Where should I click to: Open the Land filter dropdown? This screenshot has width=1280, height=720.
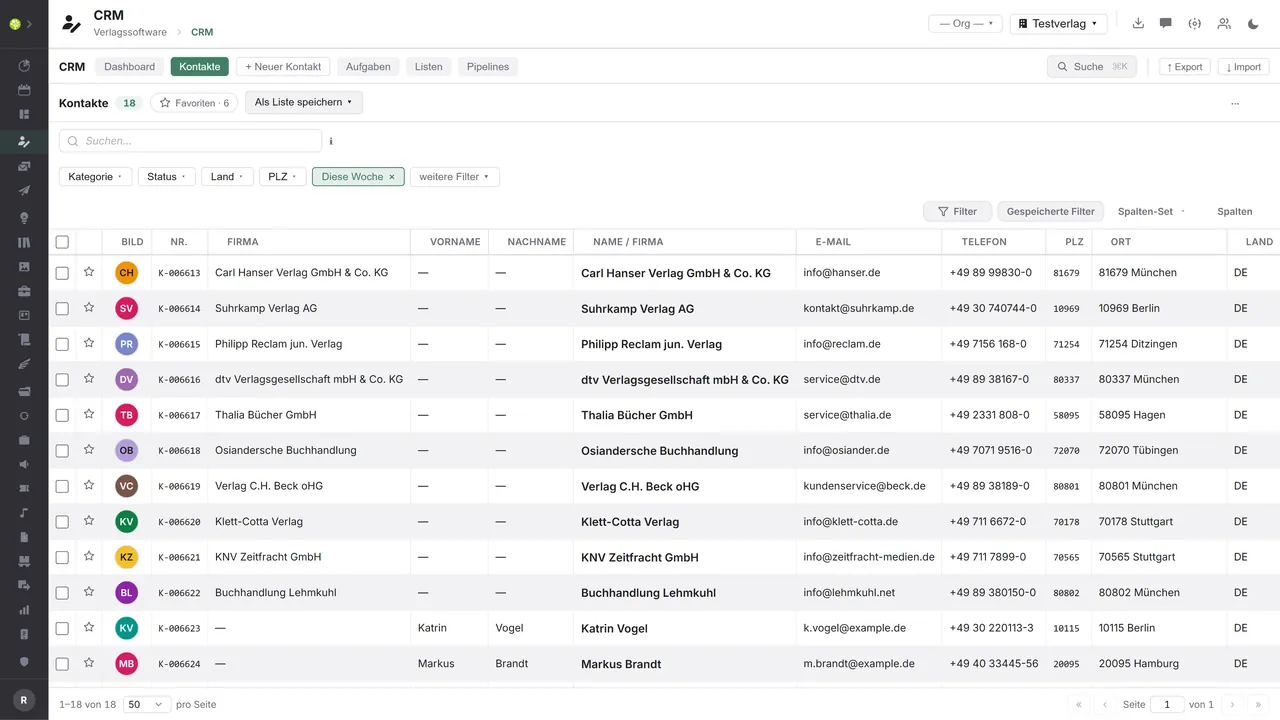click(227, 177)
